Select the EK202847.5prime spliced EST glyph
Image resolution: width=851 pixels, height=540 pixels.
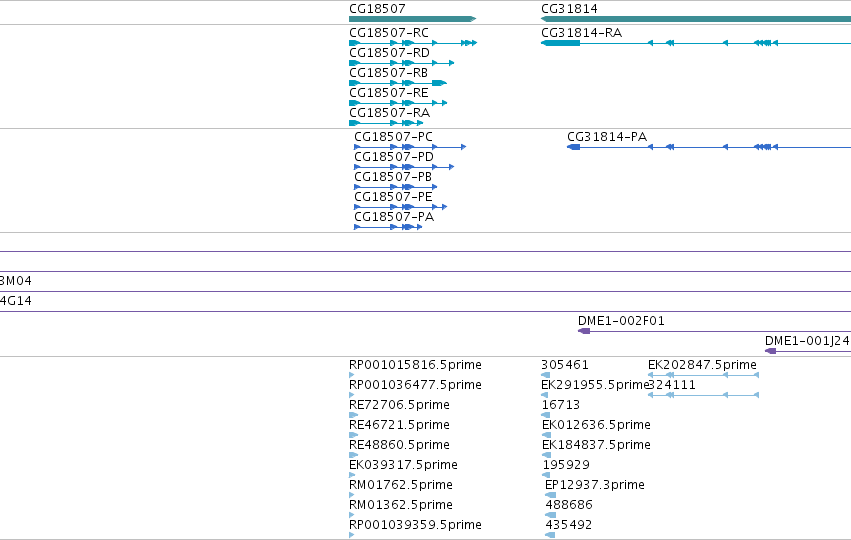point(703,375)
